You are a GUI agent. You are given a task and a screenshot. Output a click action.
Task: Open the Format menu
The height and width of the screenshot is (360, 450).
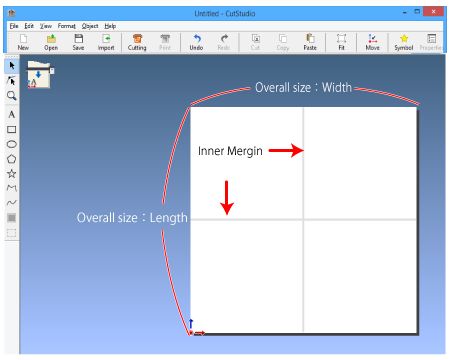(x=67, y=26)
